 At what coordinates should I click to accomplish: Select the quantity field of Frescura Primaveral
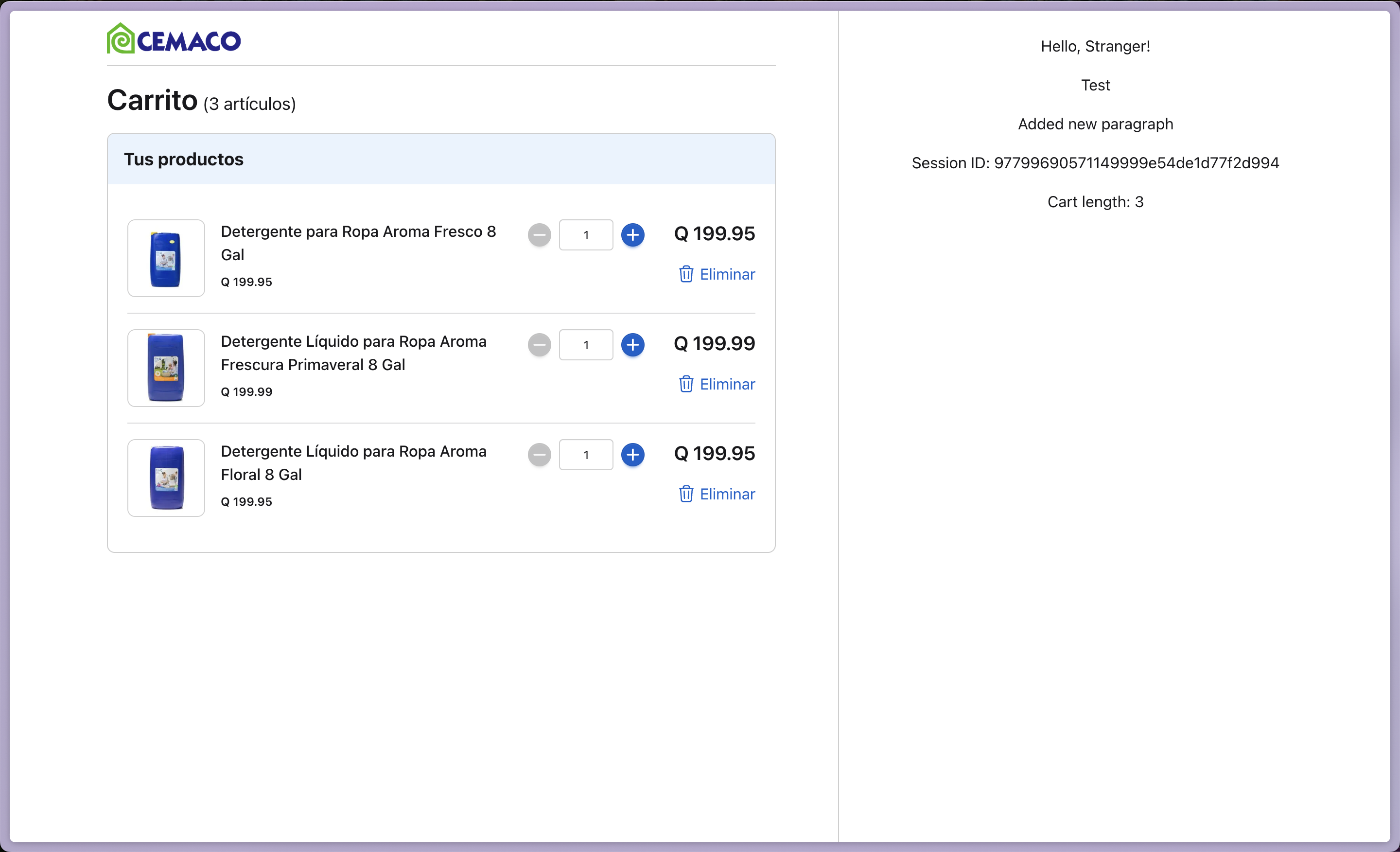tap(585, 344)
